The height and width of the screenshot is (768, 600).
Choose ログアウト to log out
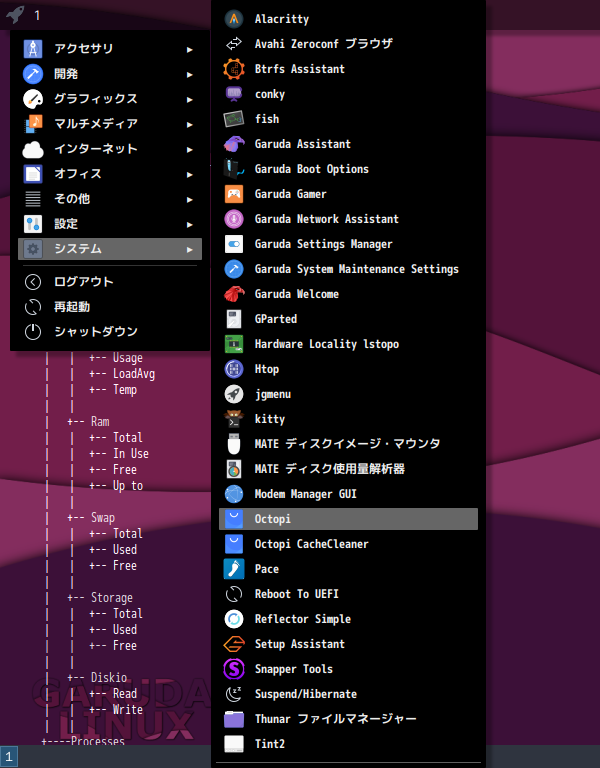point(110,282)
